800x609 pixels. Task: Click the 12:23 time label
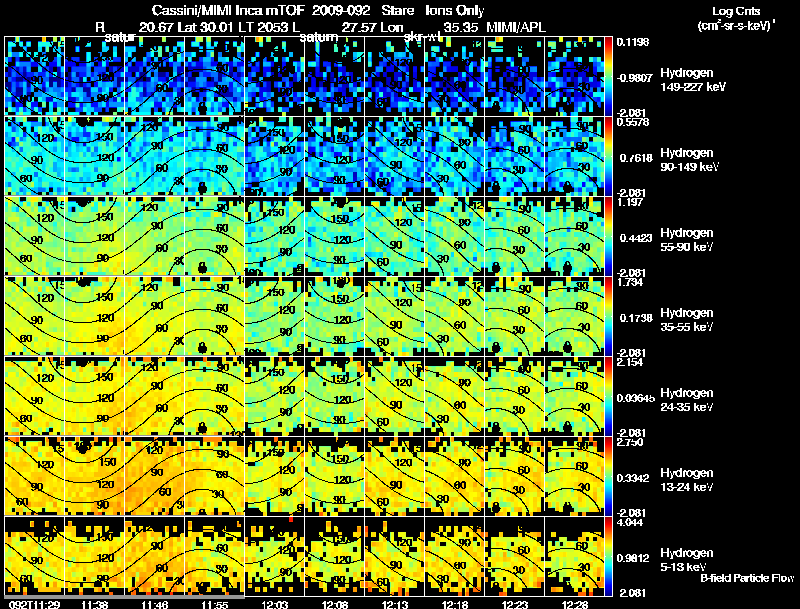point(515,604)
